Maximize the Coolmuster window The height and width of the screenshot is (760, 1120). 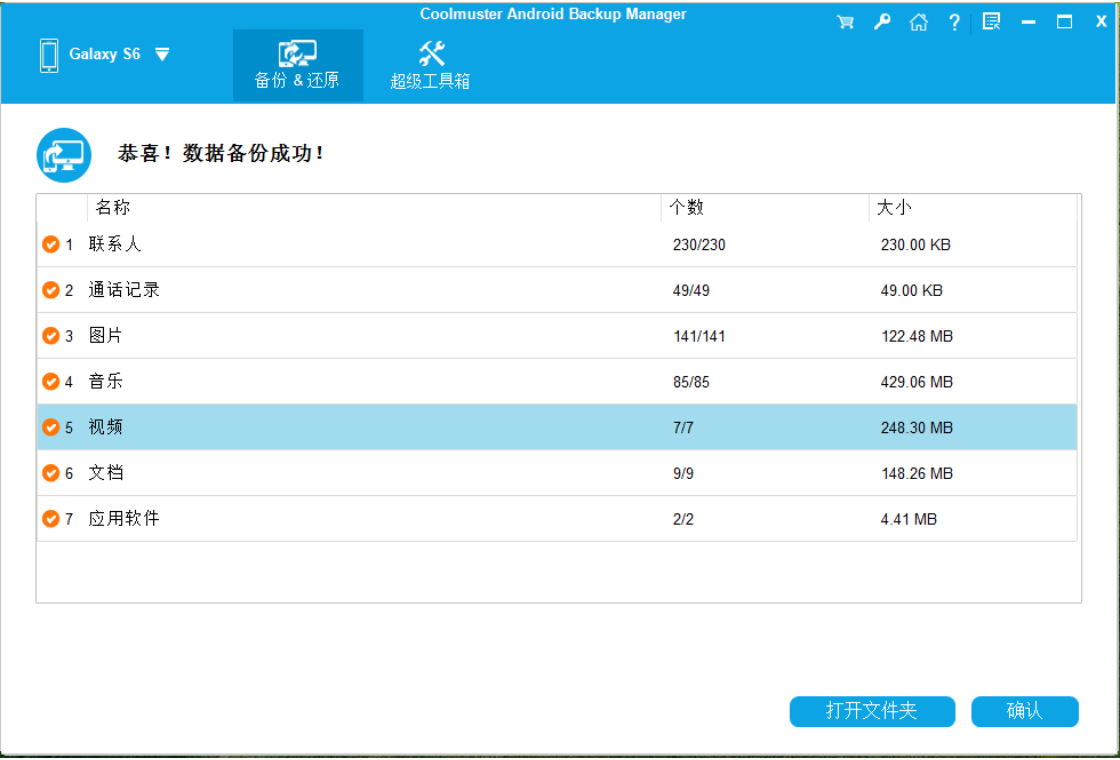pyautogui.click(x=1064, y=22)
